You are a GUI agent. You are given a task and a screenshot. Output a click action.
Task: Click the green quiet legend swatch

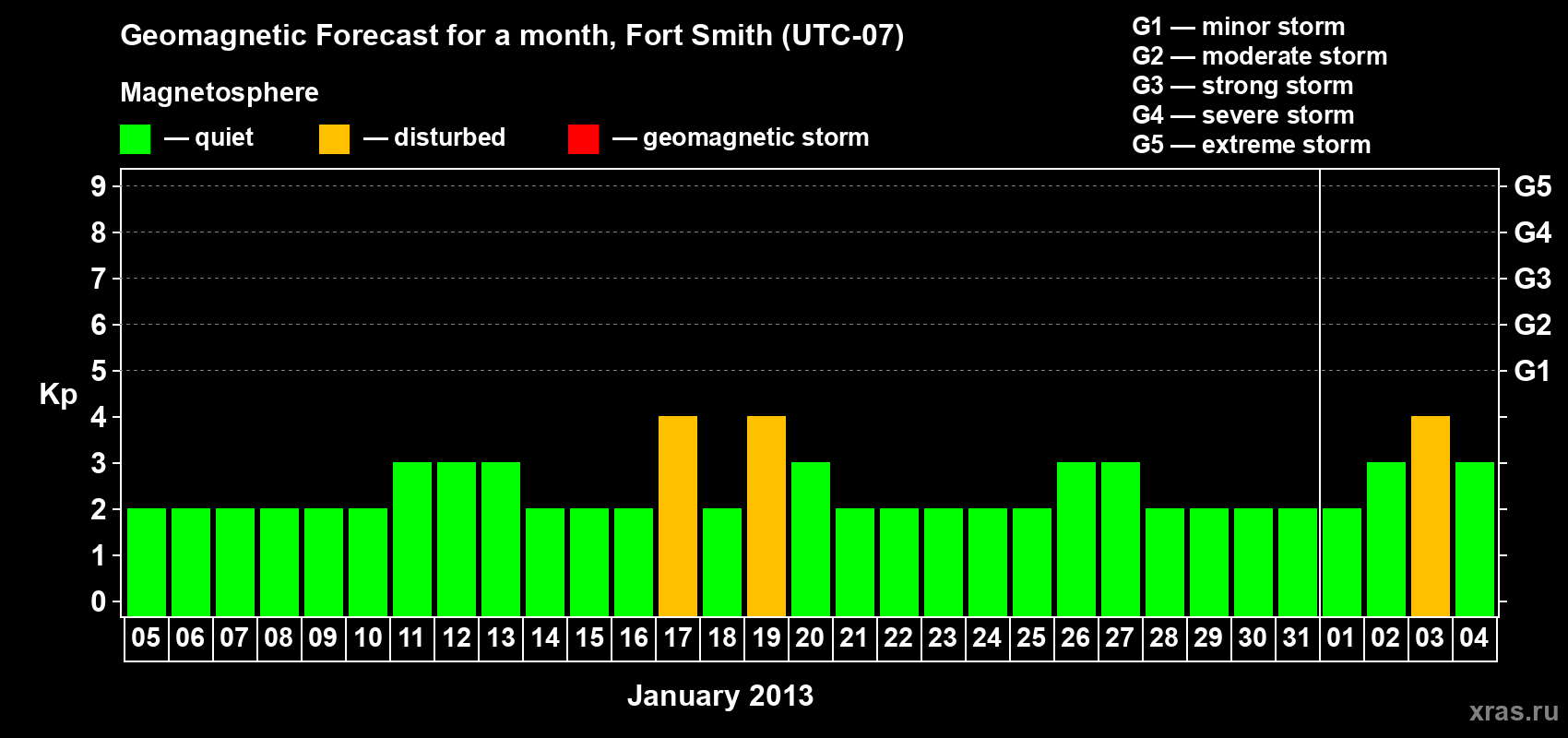point(135,139)
